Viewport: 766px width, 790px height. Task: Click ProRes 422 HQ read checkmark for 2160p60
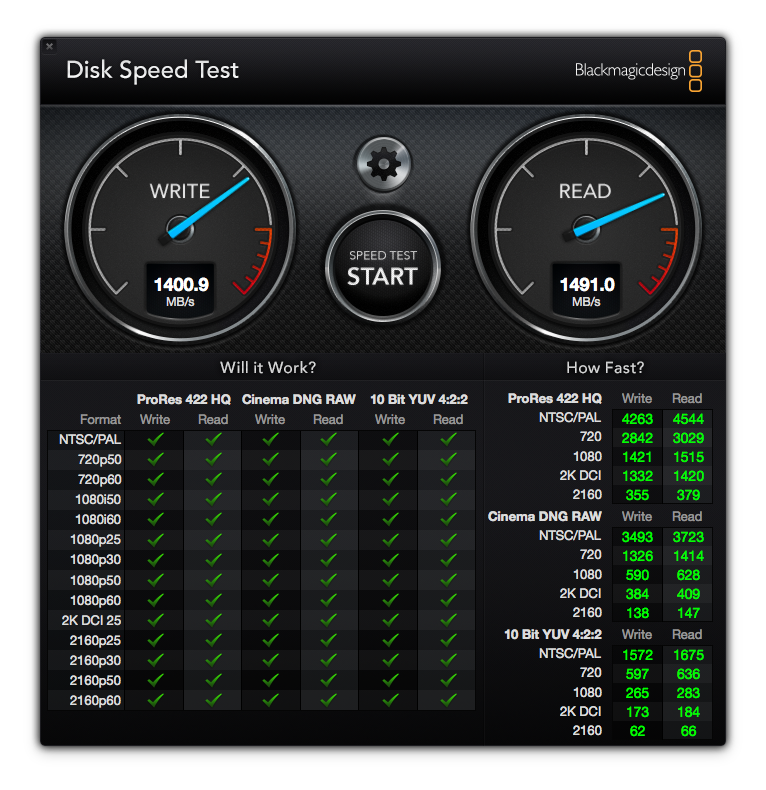213,700
